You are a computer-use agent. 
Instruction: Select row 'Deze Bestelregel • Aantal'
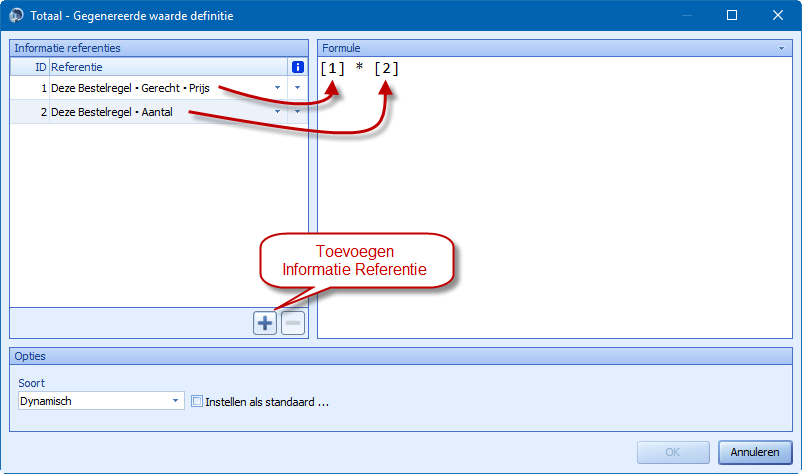pyautogui.click(x=159, y=112)
